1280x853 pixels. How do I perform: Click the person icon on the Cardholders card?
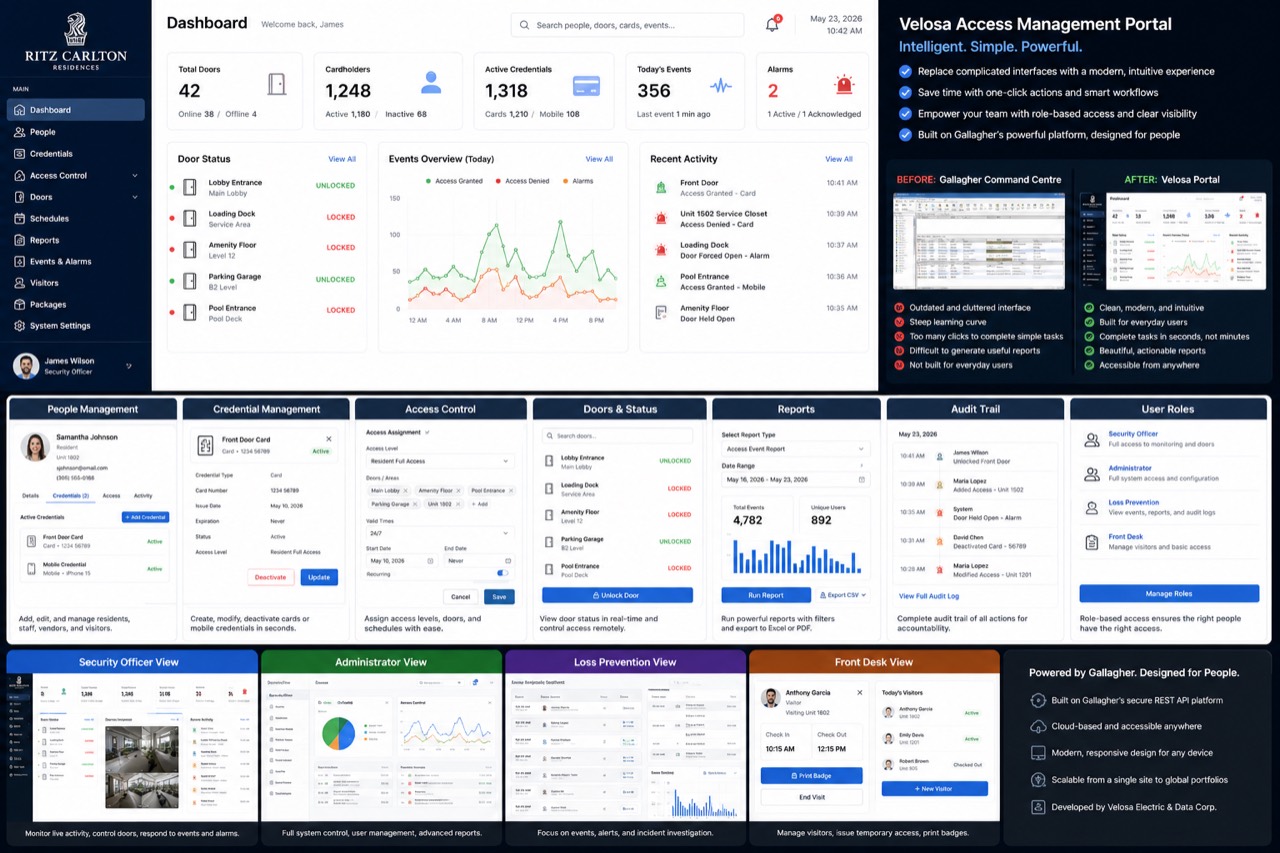tap(431, 83)
